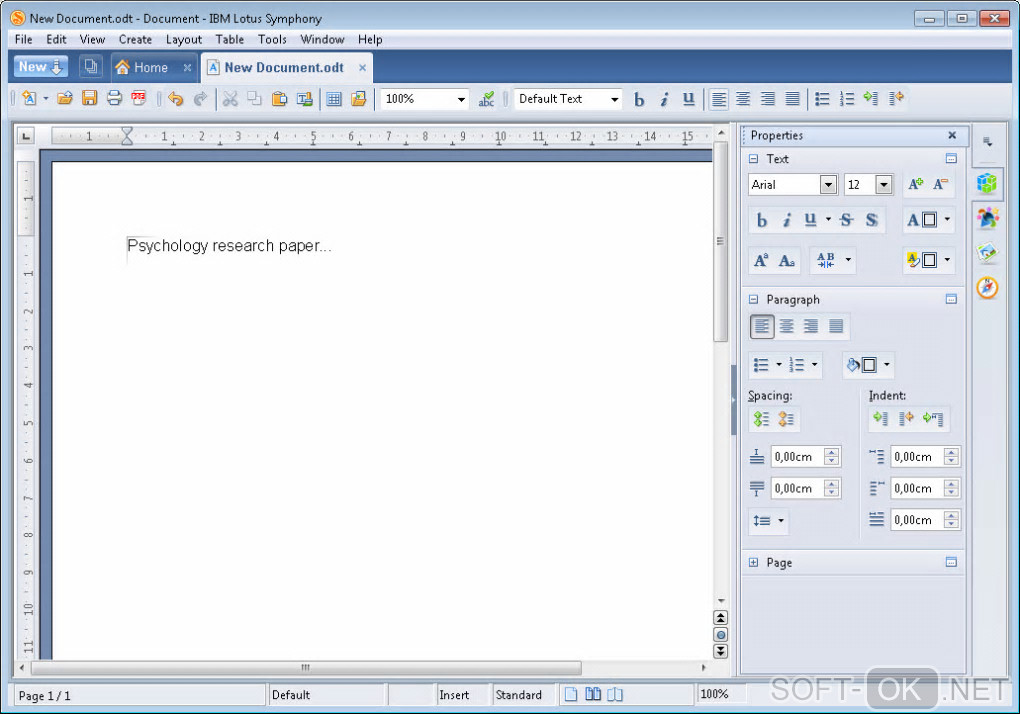
Task: Apply superscript in the Properties panel
Action: pos(761,260)
